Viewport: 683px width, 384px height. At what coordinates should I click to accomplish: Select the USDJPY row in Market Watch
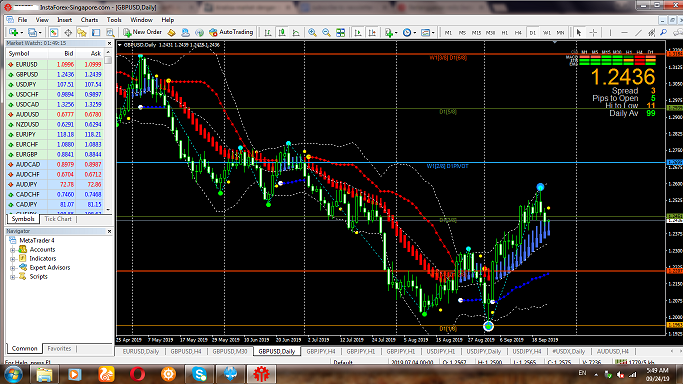[55, 84]
